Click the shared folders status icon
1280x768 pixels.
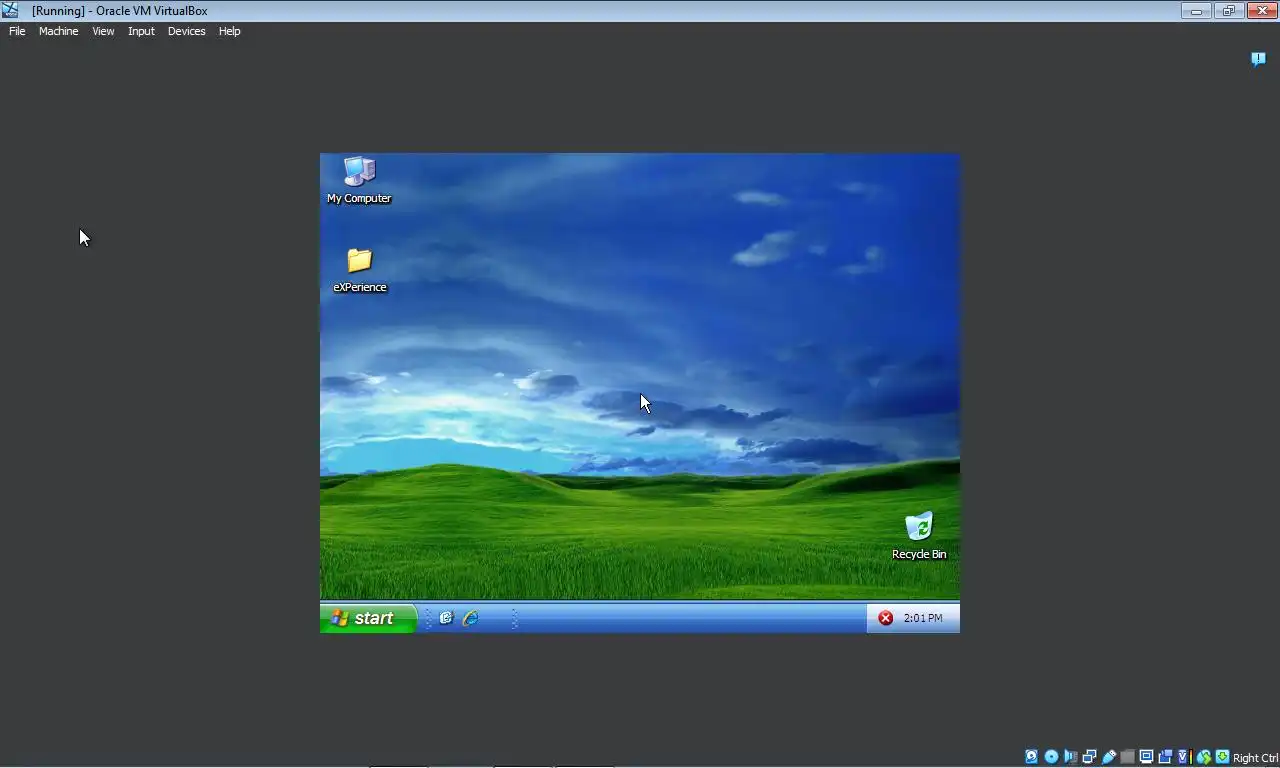click(x=1128, y=757)
